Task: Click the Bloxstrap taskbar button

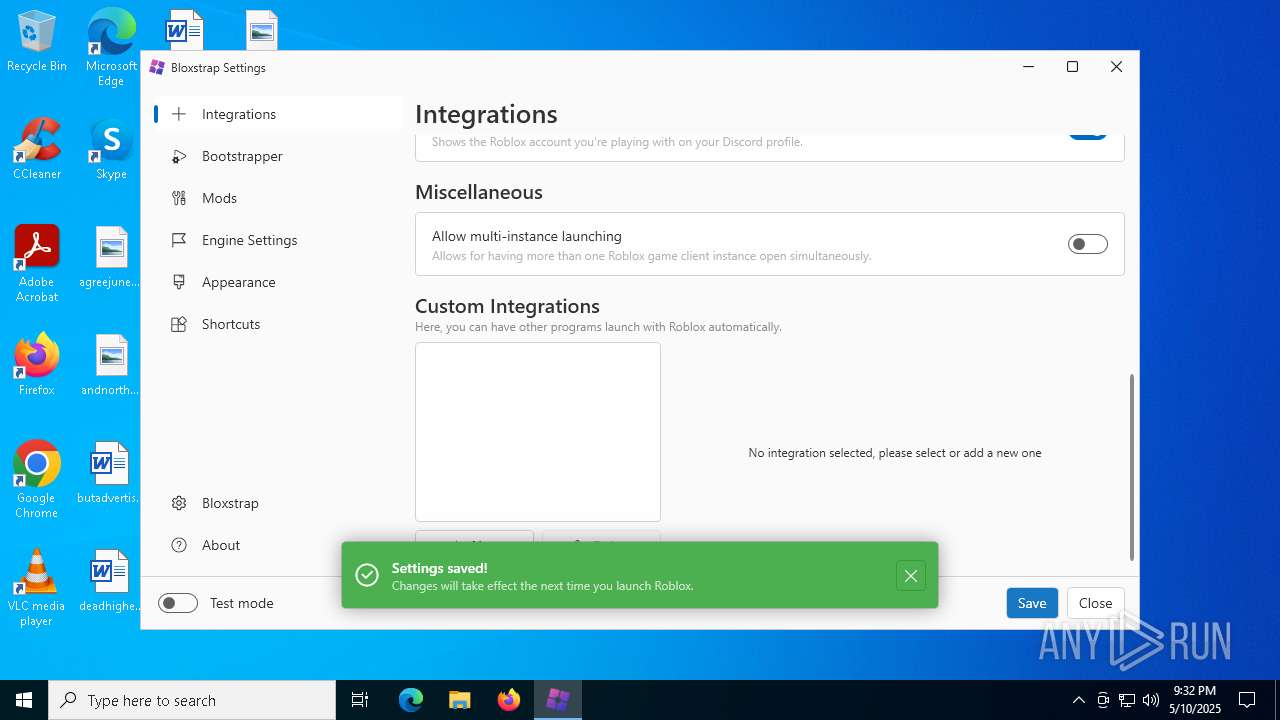Action: point(557,700)
